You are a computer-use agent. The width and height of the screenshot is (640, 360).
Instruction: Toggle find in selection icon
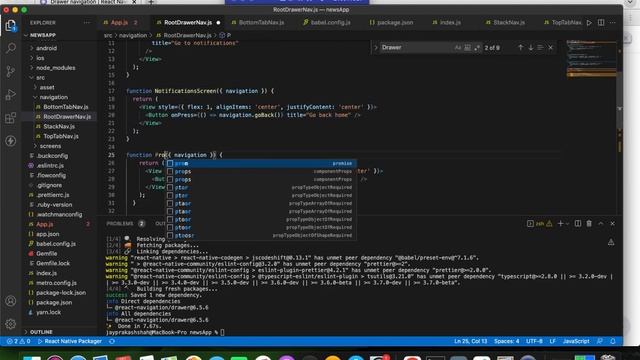(x=540, y=48)
